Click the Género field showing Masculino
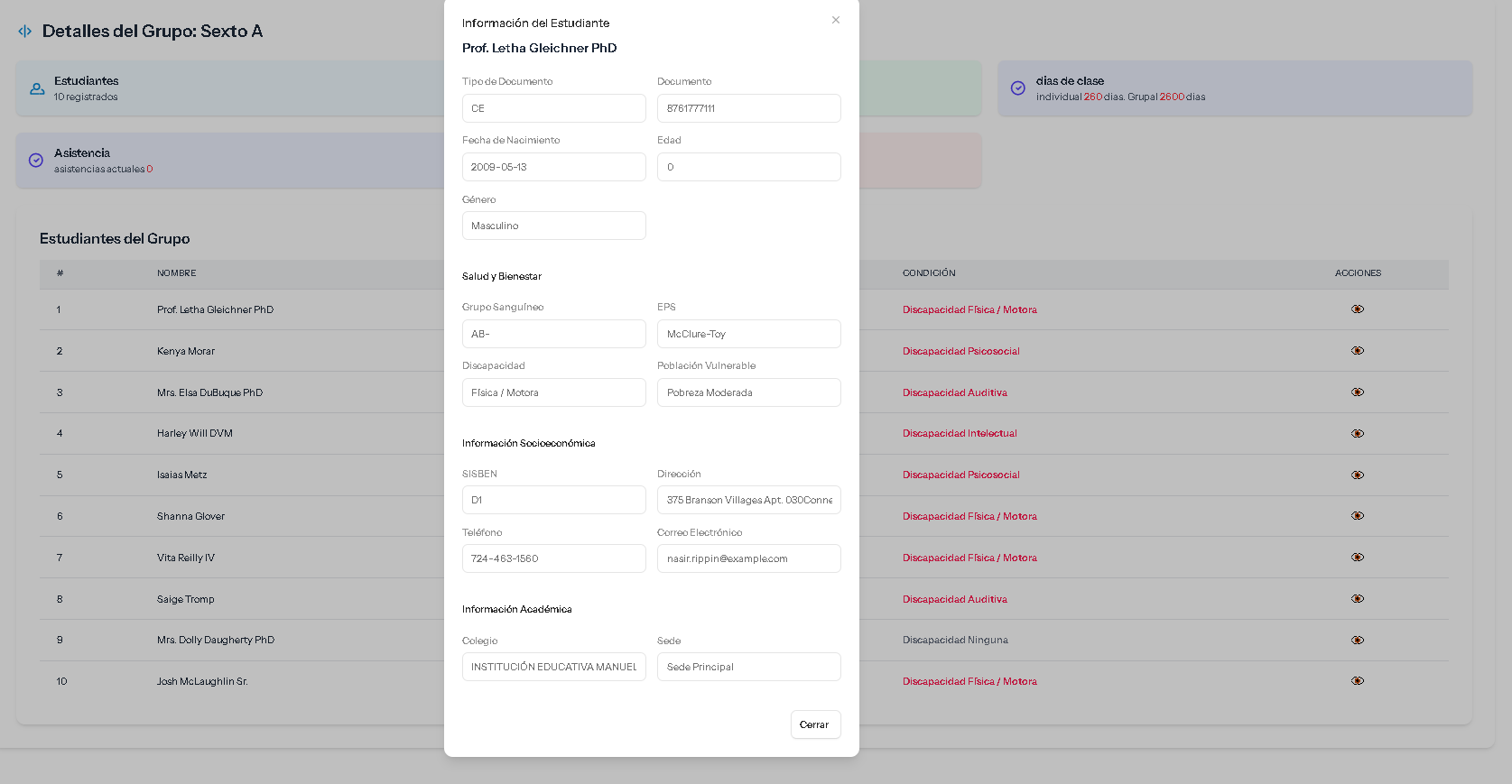Image resolution: width=1512 pixels, height=784 pixels. (553, 226)
